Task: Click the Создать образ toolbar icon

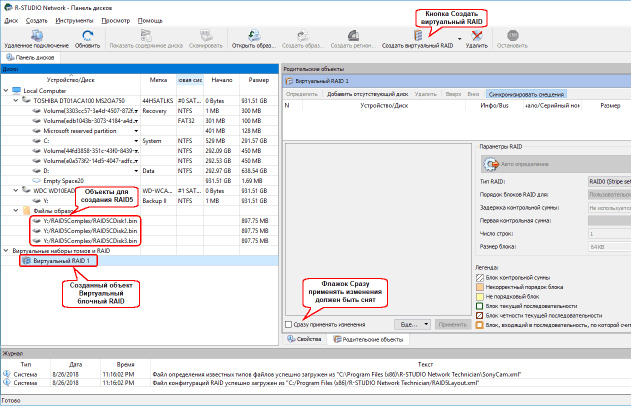Action: tap(303, 35)
